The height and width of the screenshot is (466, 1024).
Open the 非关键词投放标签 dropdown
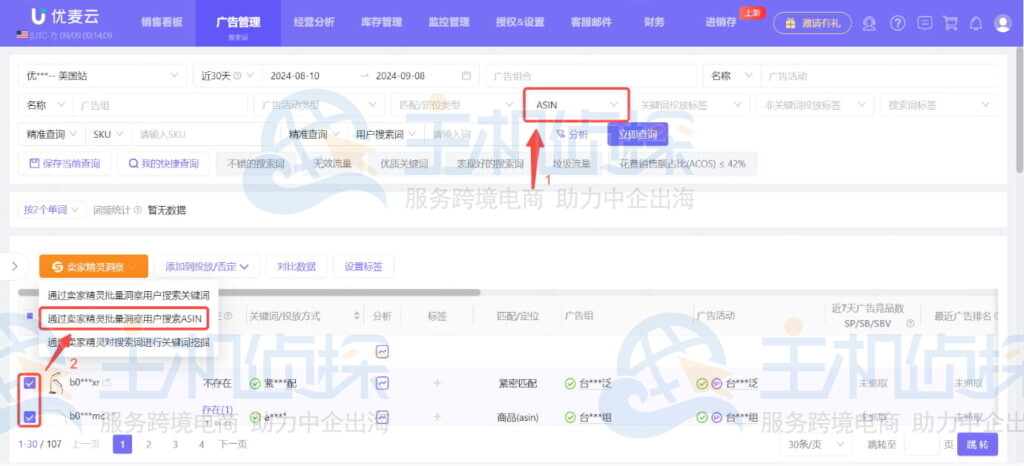[815, 105]
